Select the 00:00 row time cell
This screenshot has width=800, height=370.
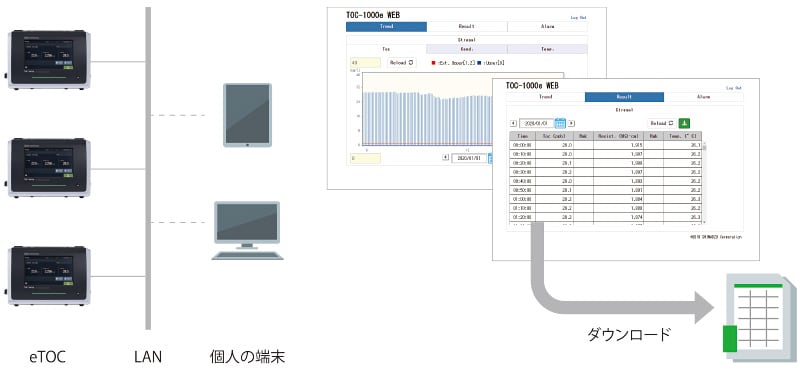522,145
